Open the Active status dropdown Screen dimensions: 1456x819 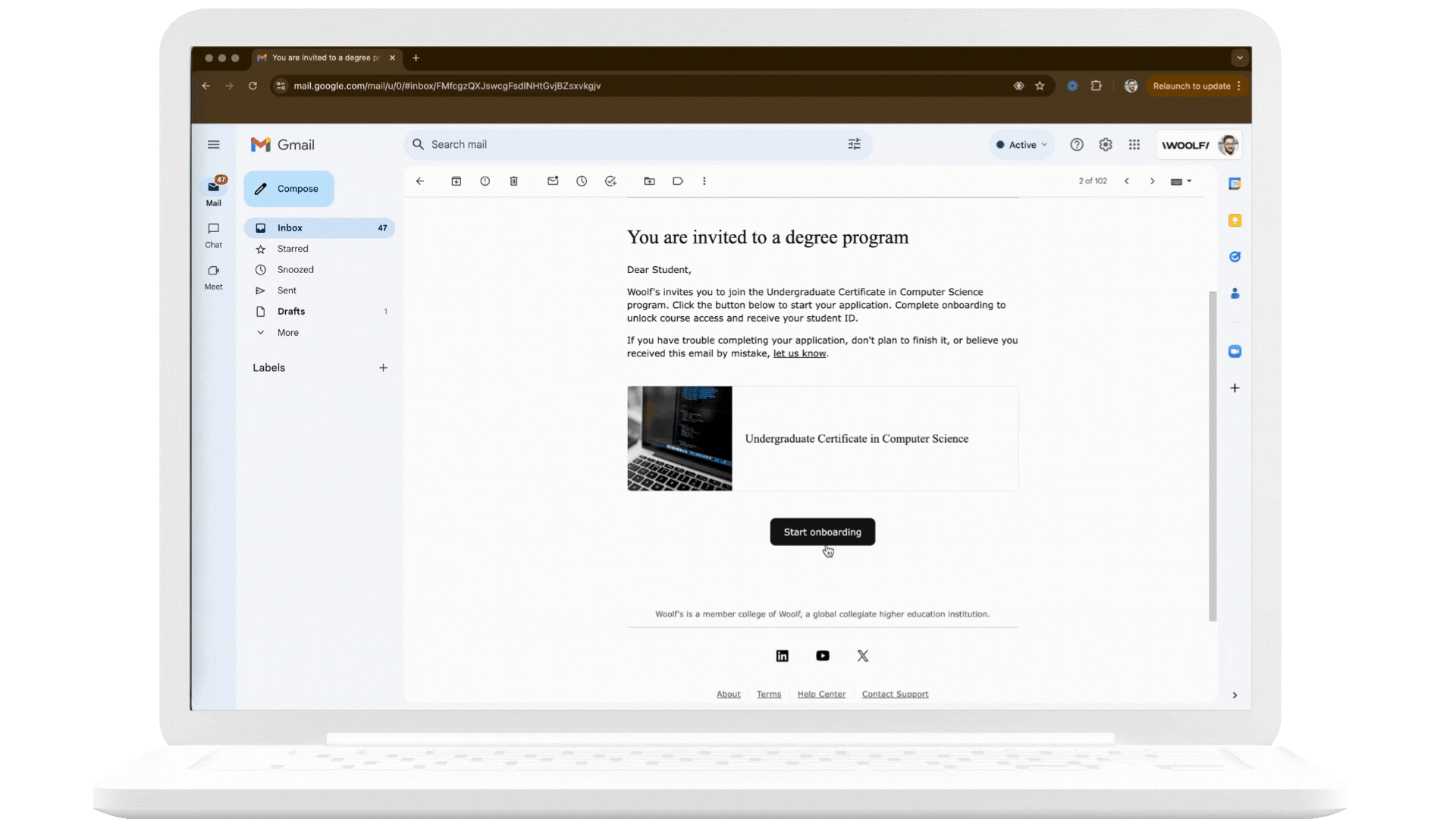coord(1021,144)
